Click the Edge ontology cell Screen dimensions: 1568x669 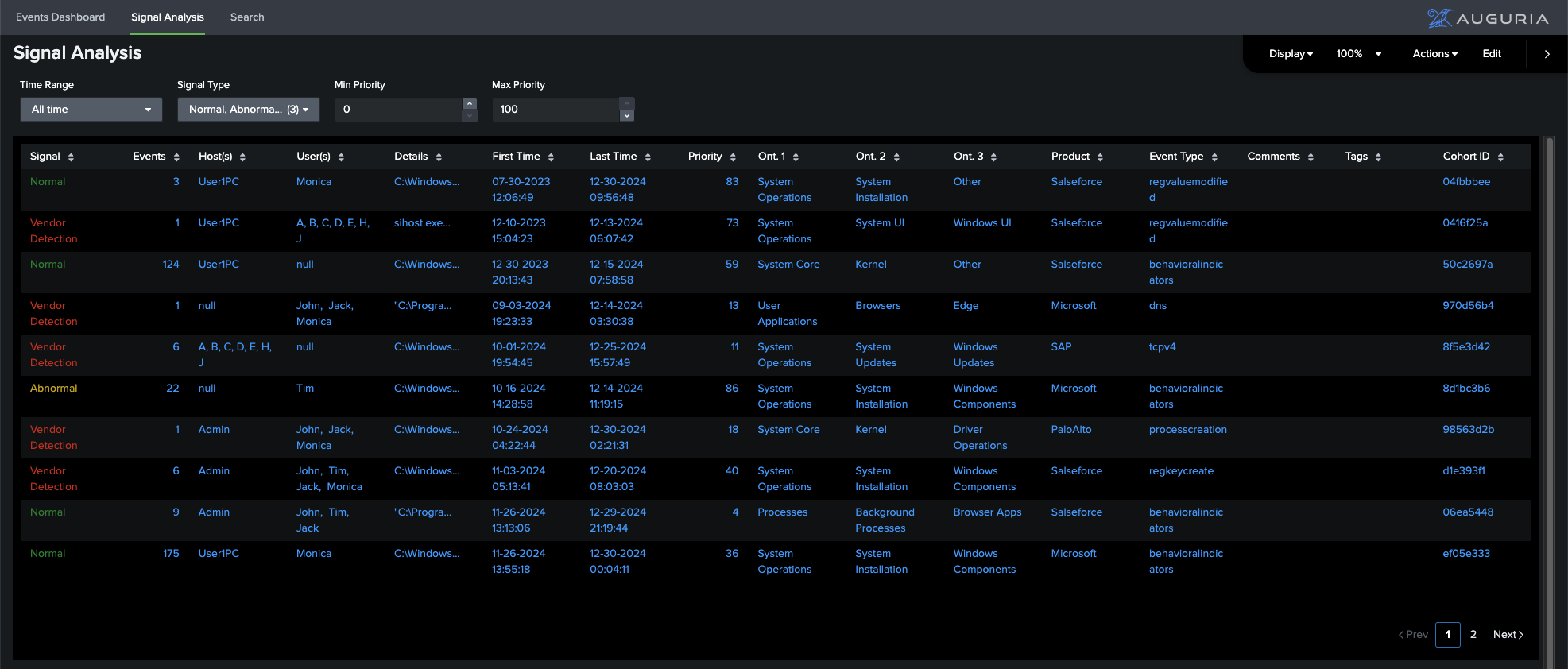pos(966,306)
